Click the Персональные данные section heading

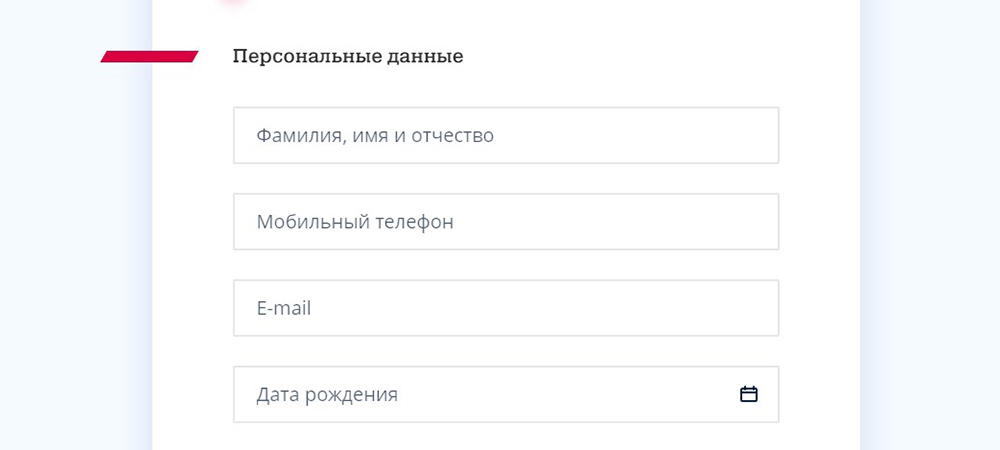(x=348, y=57)
